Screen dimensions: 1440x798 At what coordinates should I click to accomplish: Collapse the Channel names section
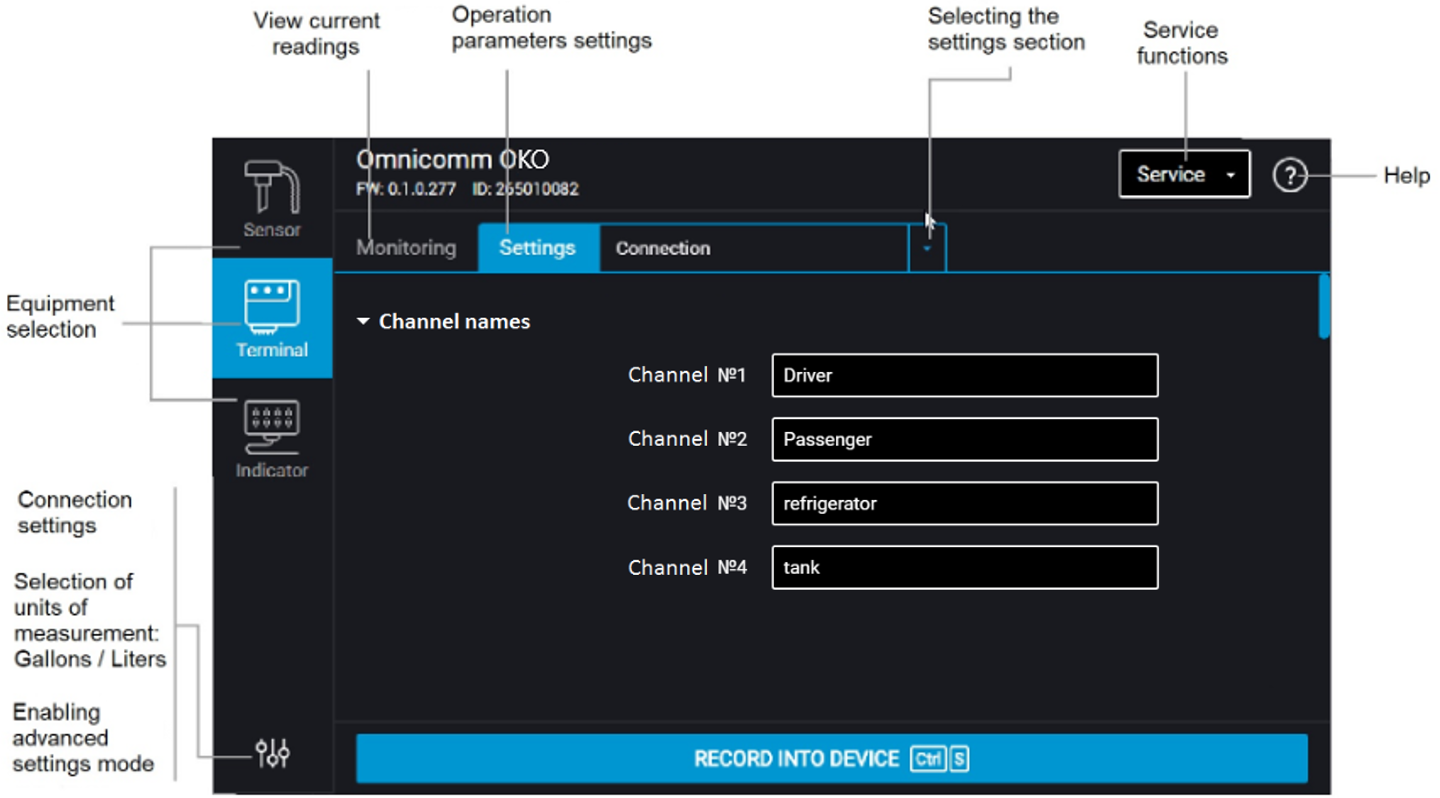point(445,322)
